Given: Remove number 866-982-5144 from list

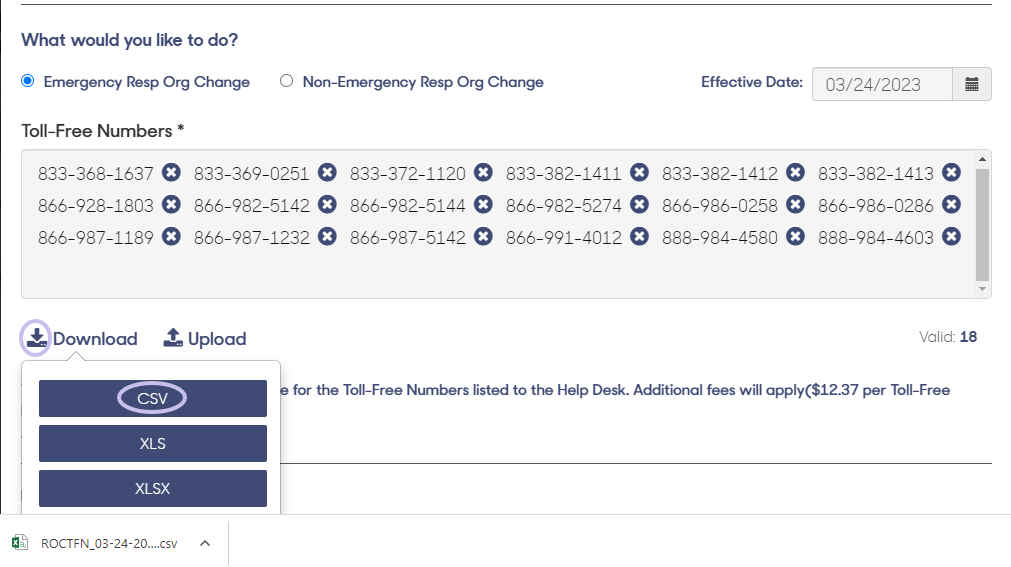Looking at the screenshot, I should tap(483, 205).
